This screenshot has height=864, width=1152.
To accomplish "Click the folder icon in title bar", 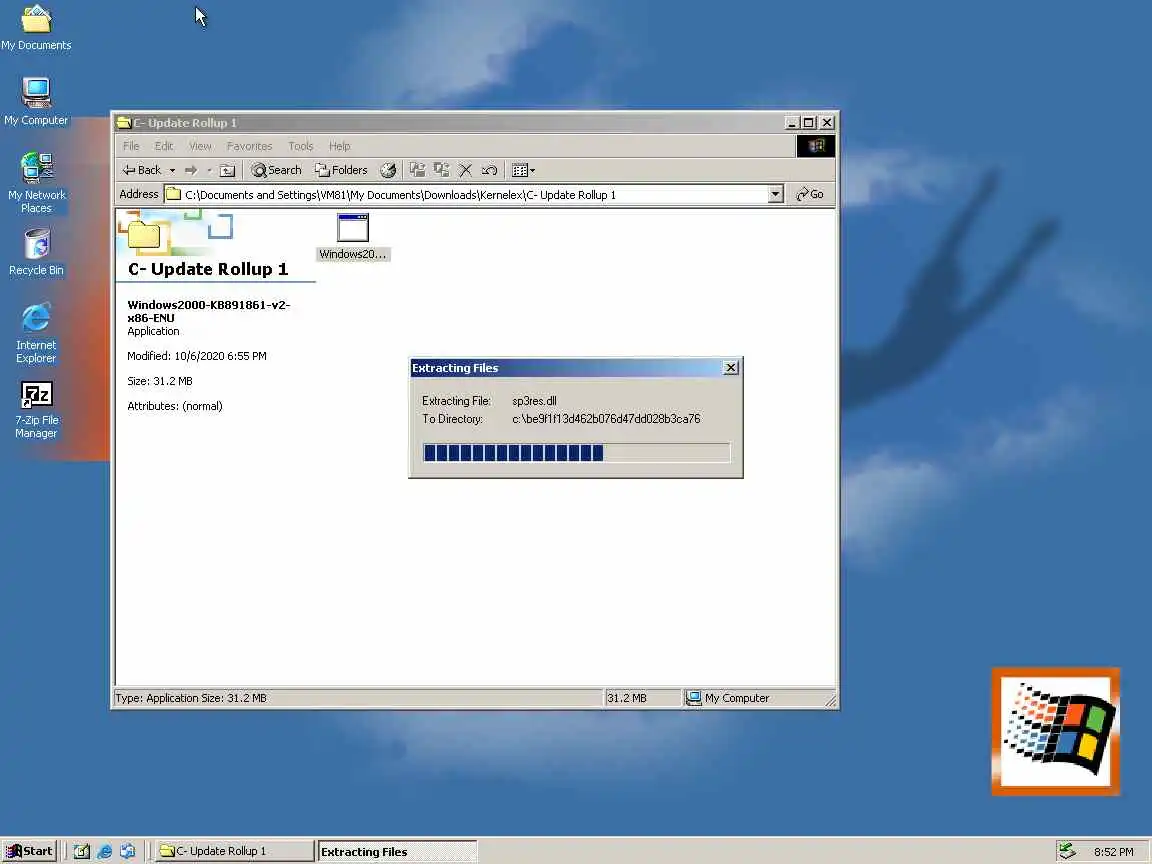I will tap(124, 123).
